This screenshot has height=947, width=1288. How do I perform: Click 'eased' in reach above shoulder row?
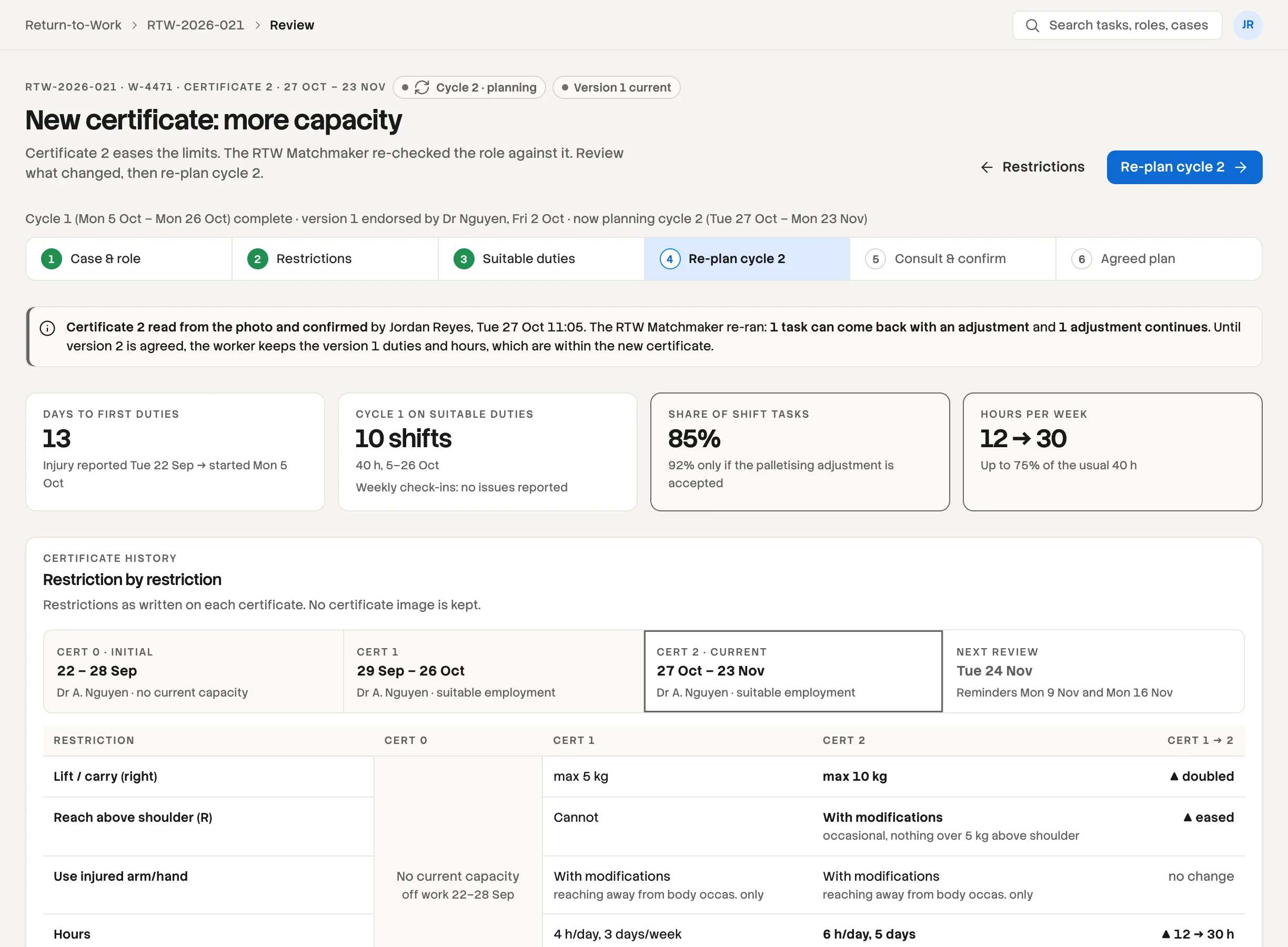click(x=1209, y=818)
